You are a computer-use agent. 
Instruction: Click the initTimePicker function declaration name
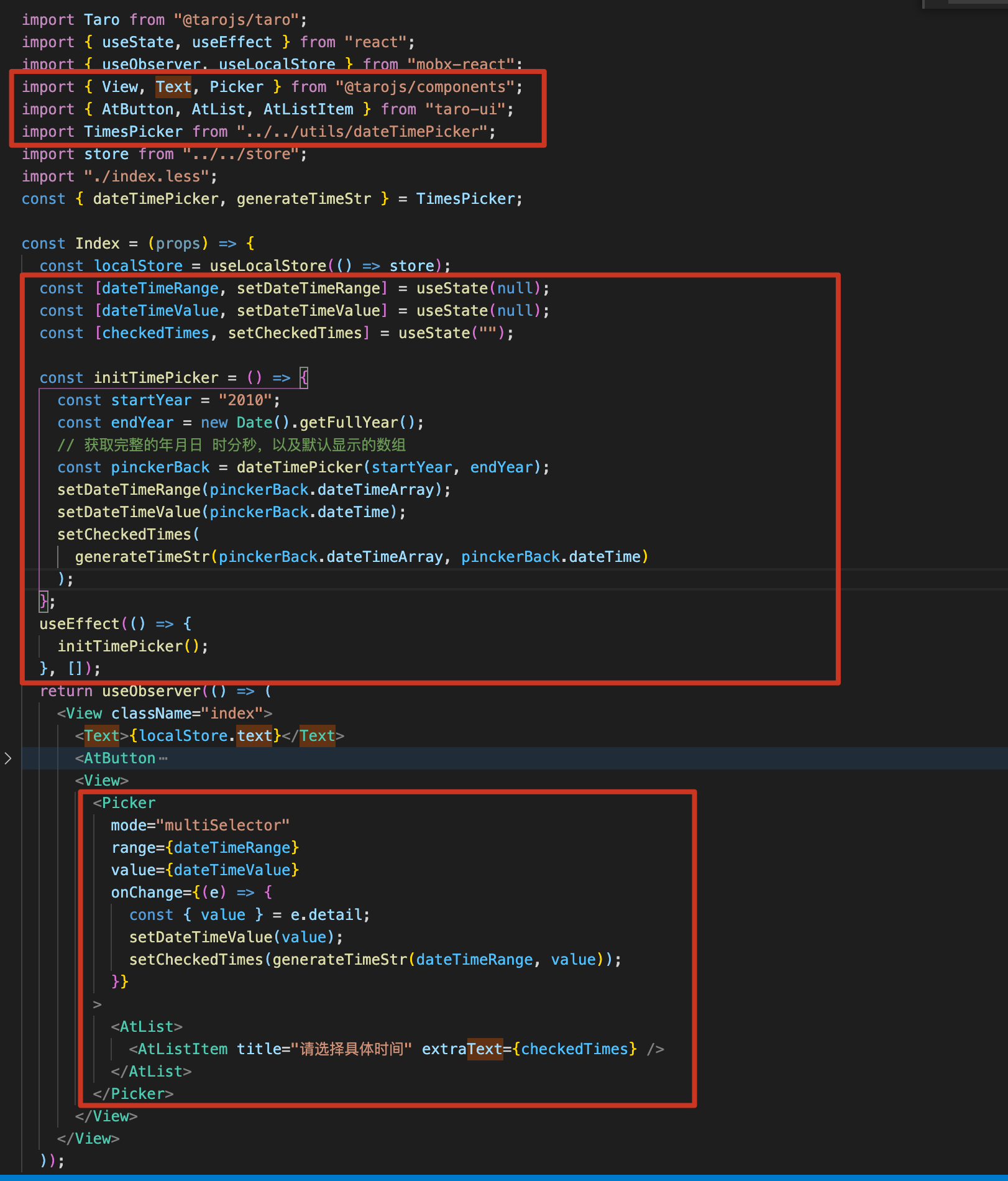pyautogui.click(x=156, y=378)
